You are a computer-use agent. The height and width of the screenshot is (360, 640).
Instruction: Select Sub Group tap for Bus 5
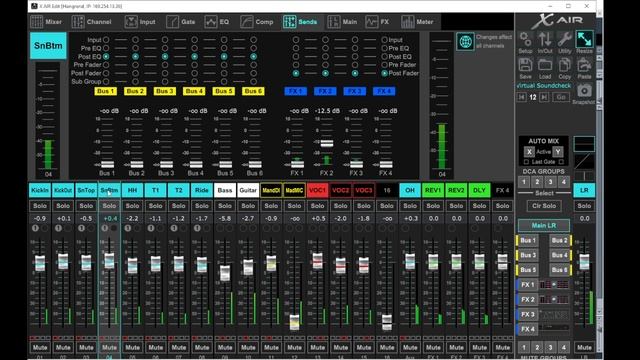click(x=224, y=82)
